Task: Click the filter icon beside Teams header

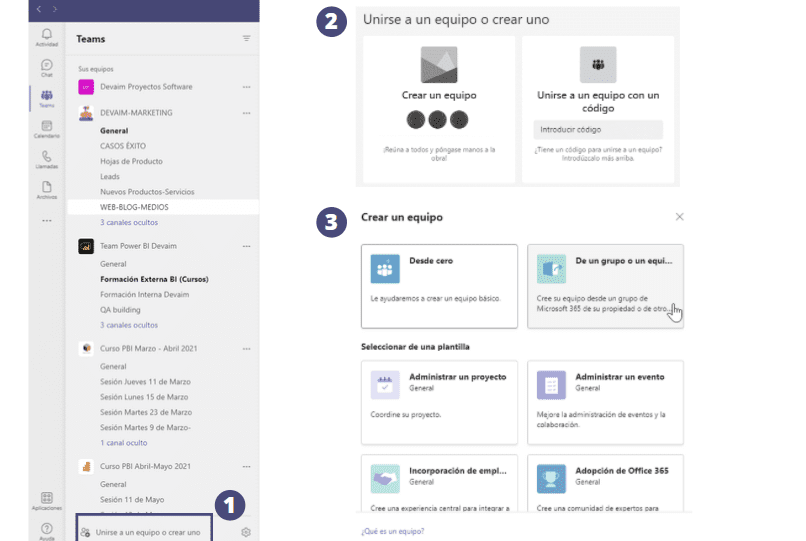Action: (x=247, y=39)
